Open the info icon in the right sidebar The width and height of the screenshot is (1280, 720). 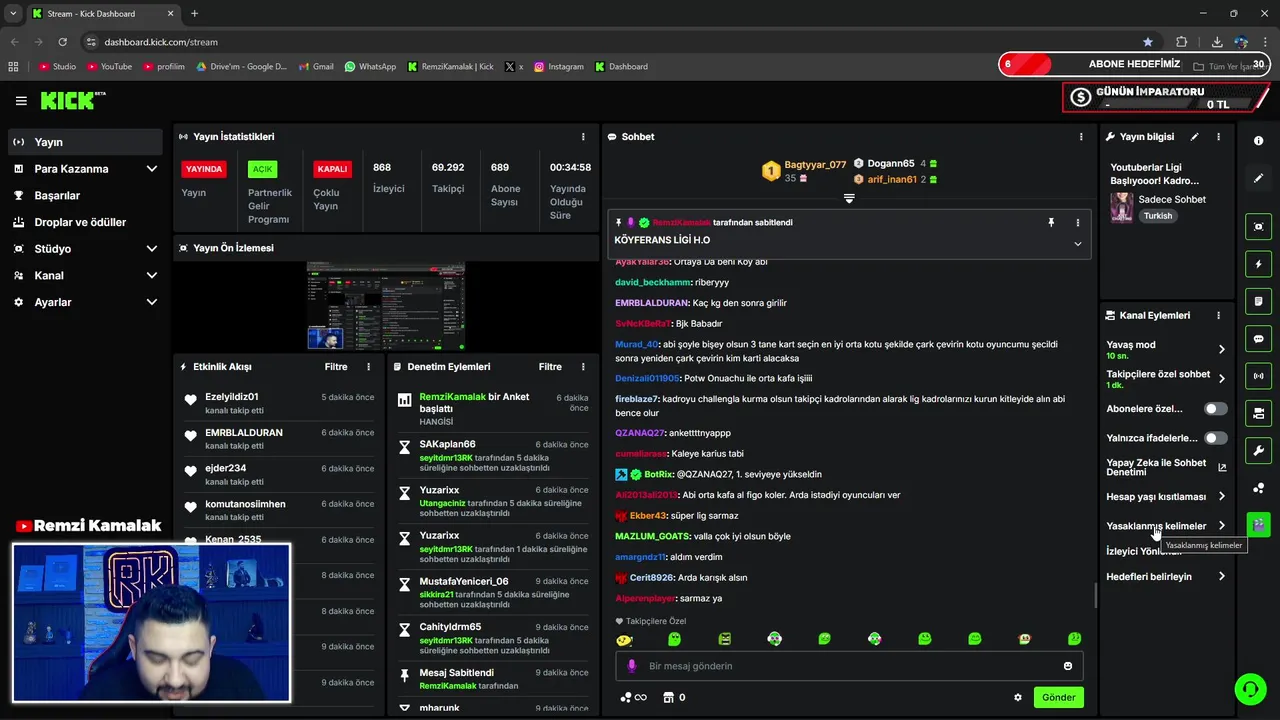pyautogui.click(x=1258, y=141)
